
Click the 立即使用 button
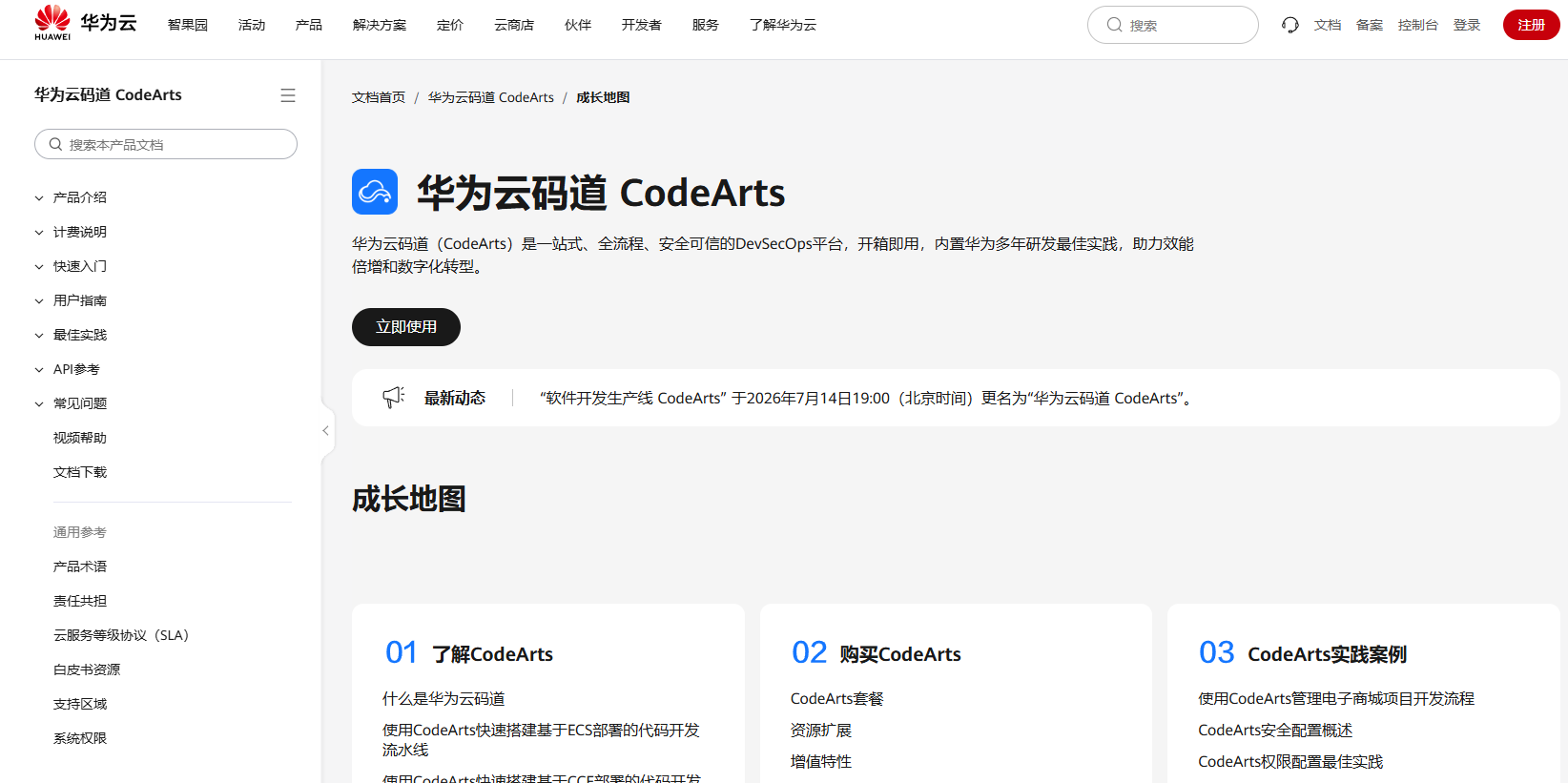tap(406, 327)
